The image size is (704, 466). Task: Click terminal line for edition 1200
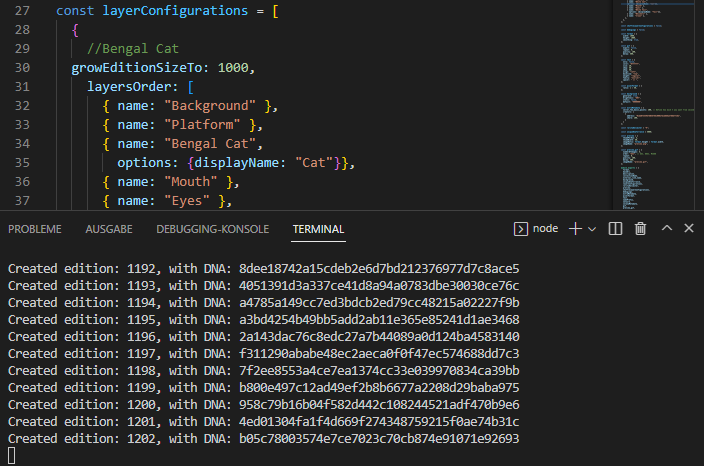tap(264, 404)
